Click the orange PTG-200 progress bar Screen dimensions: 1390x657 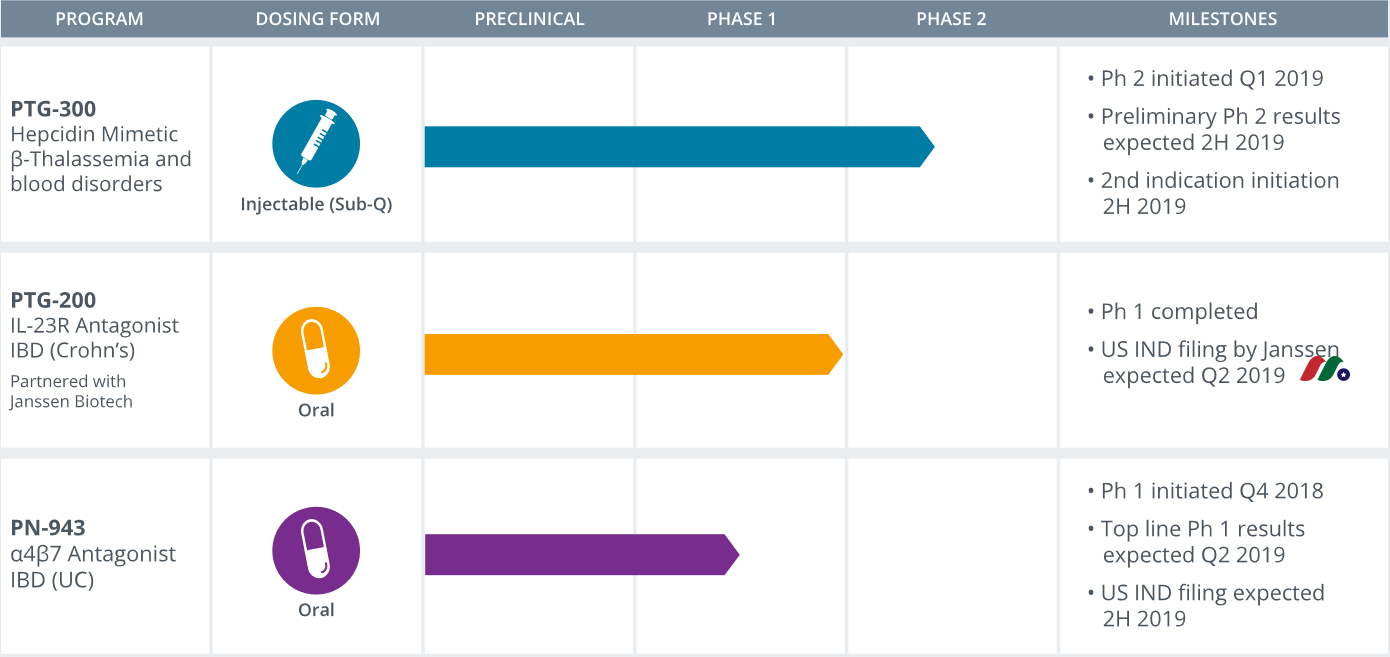point(634,354)
